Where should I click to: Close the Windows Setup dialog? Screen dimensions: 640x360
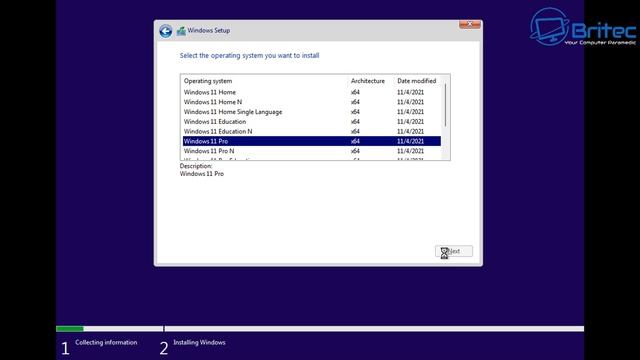(470, 24)
